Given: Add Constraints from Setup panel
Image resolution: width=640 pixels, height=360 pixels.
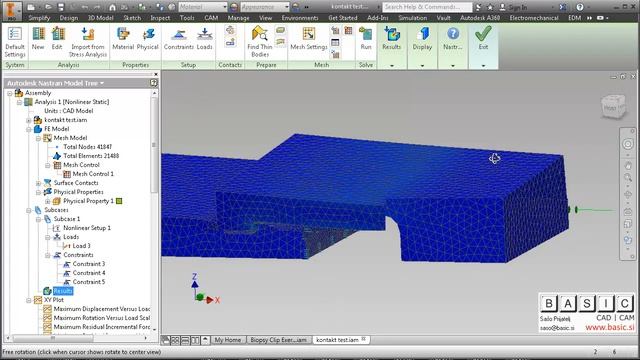Looking at the screenshot, I should point(178,39).
